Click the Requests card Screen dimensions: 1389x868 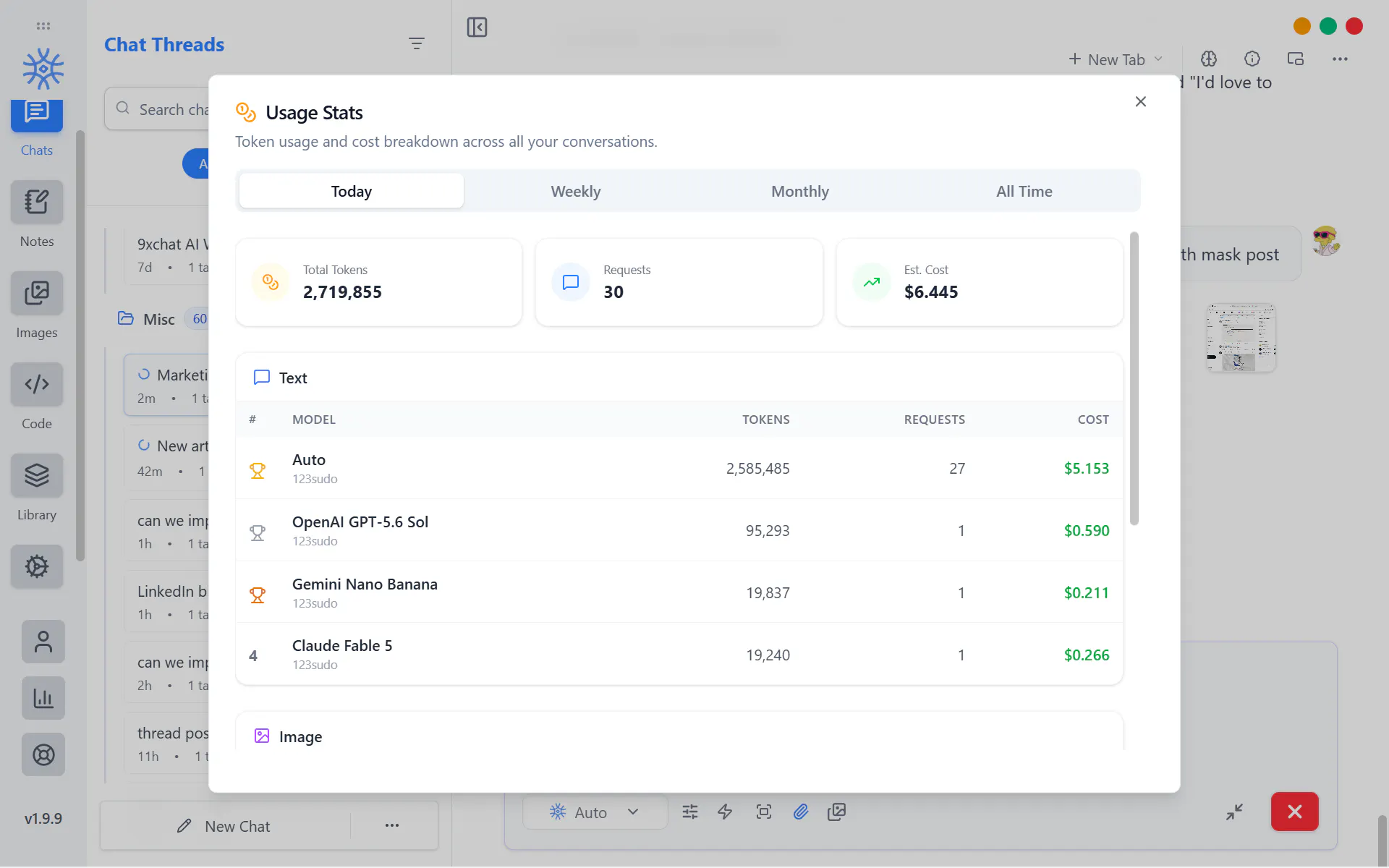click(679, 282)
